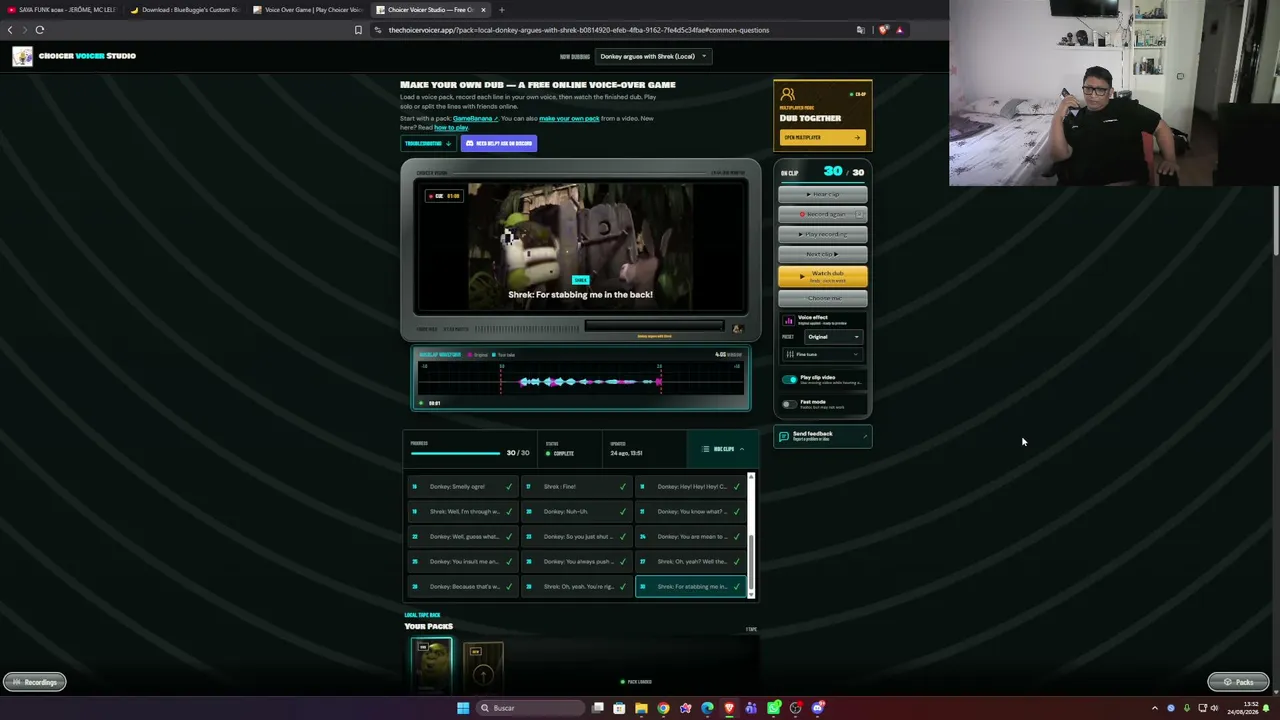Screen dimensions: 1280x720
Task: Open File Explorer from taskbar
Action: [641, 708]
